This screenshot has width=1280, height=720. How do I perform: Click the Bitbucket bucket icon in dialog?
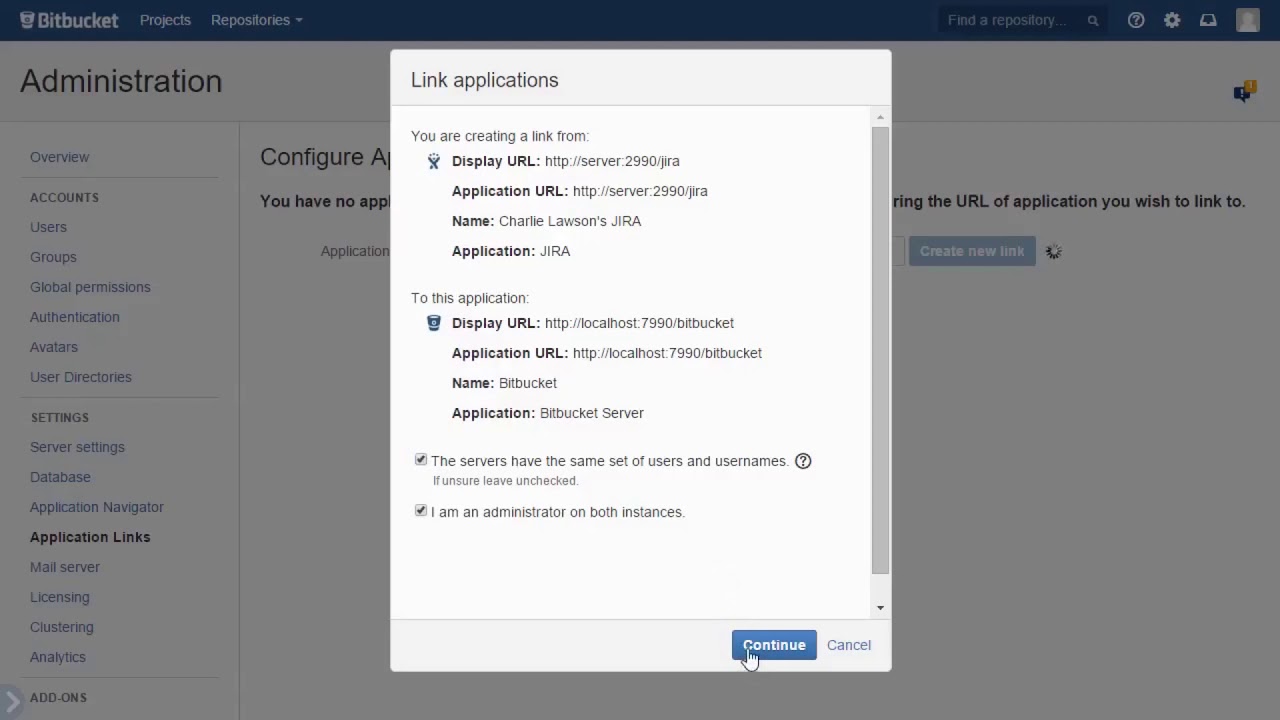click(x=434, y=323)
